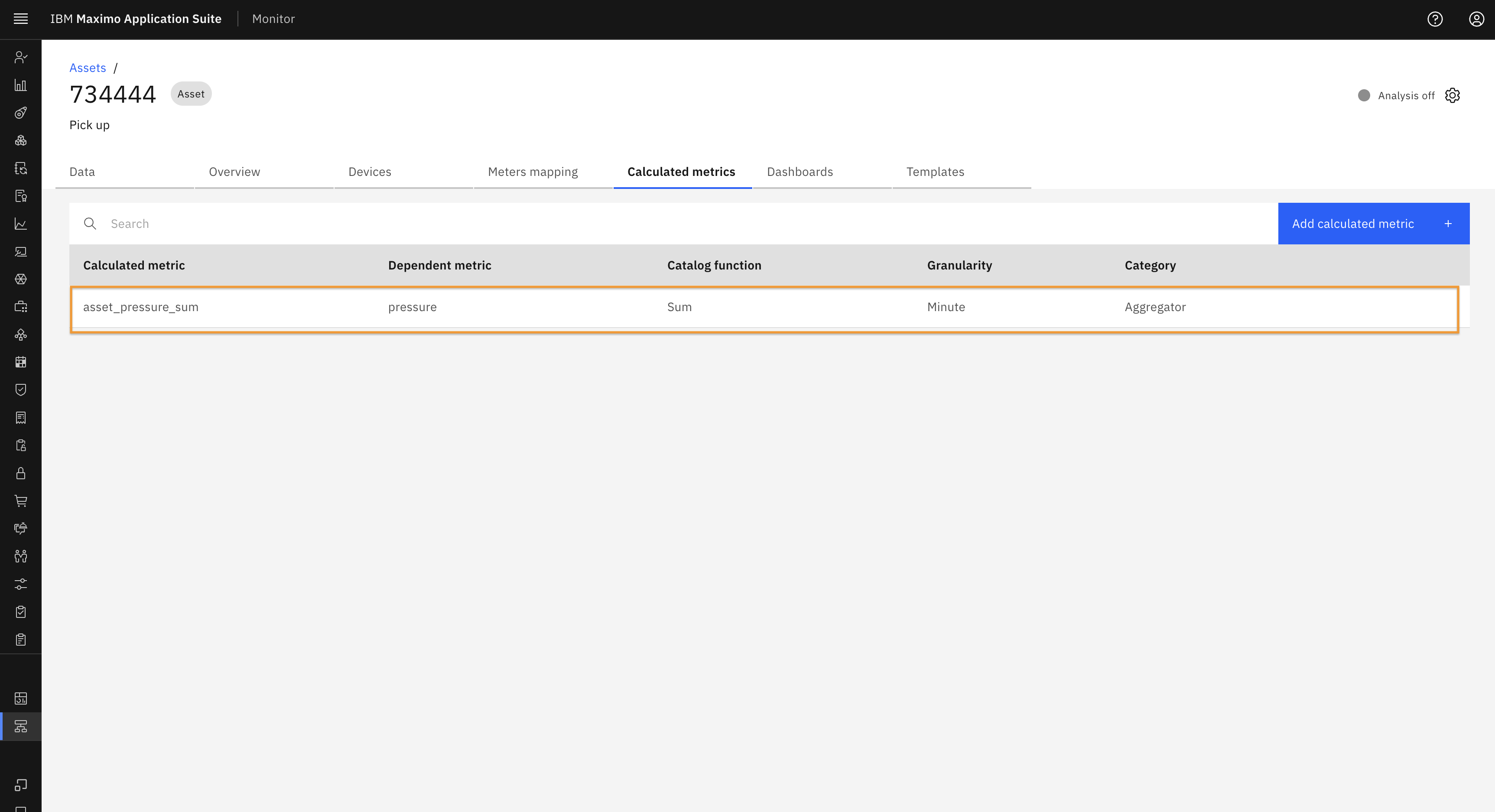Image resolution: width=1495 pixels, height=812 pixels.
Task: Click the clipboard lock sidebar icon
Action: (21, 445)
